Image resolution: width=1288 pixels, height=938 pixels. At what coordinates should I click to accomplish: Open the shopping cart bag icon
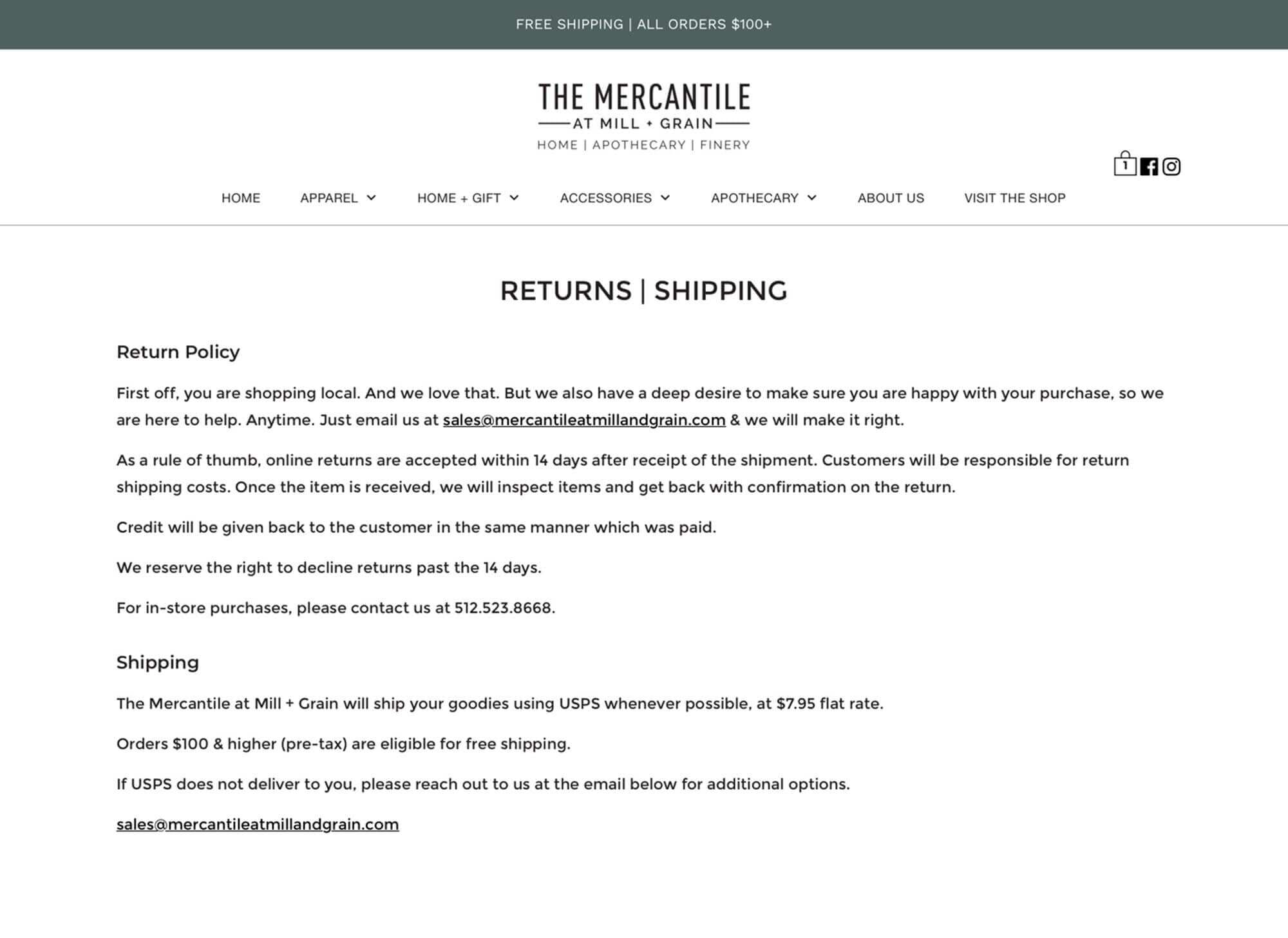[x=1124, y=164]
